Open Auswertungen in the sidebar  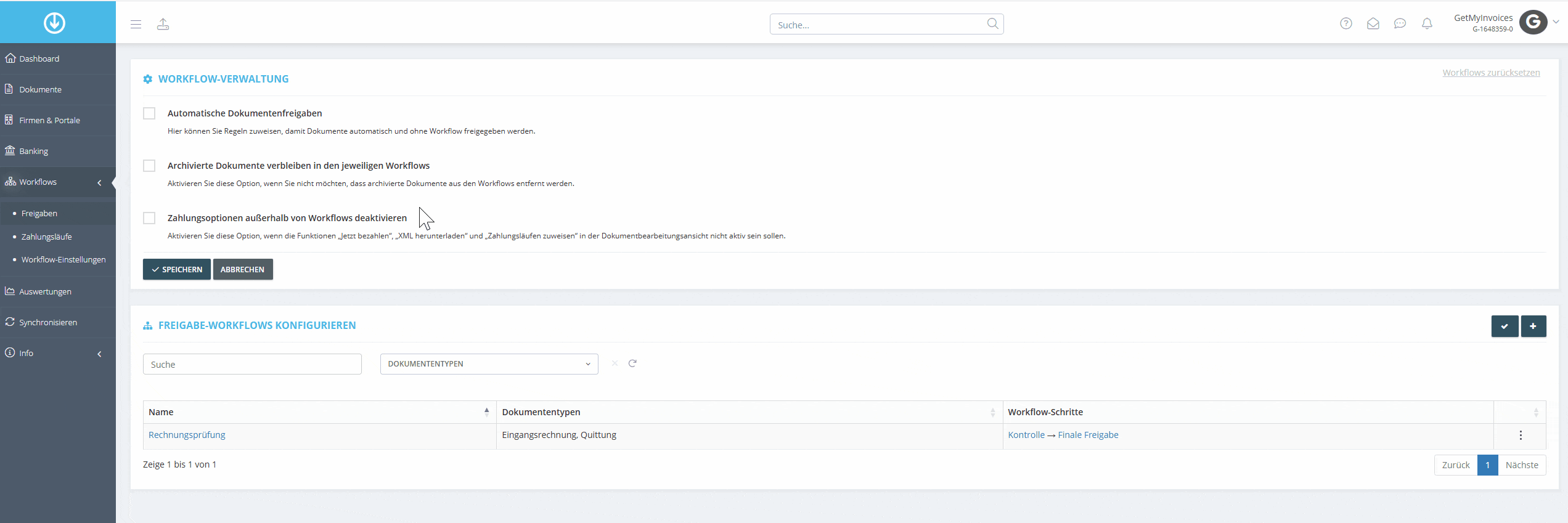point(58,291)
